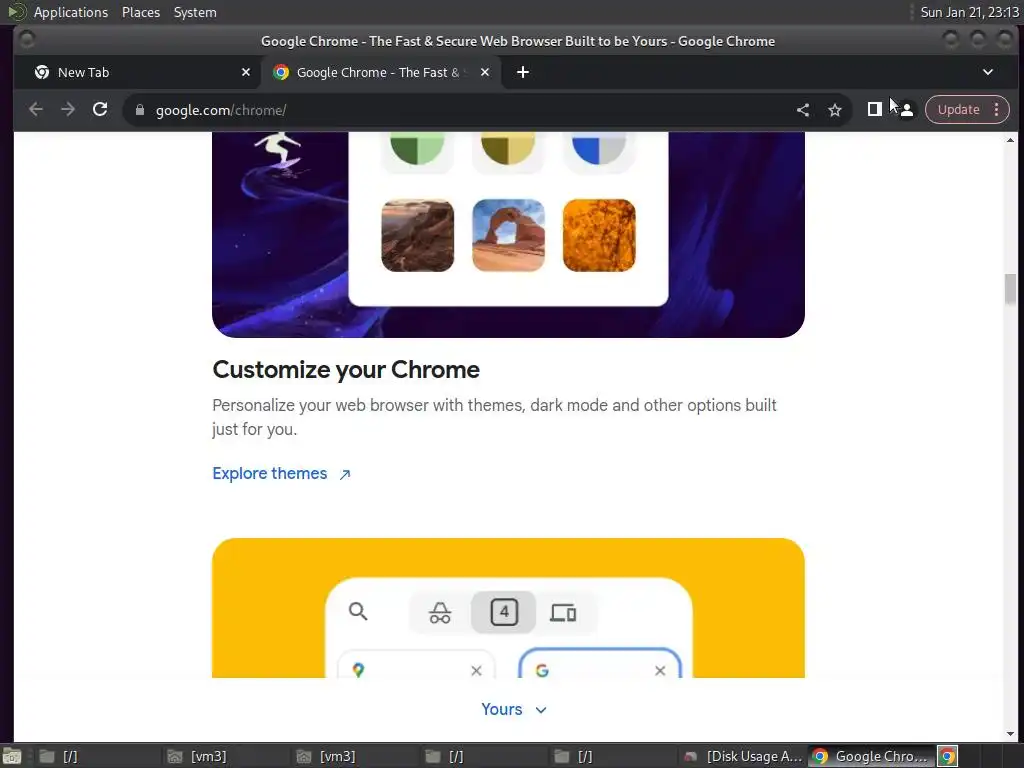This screenshot has width=1024, height=768.
Task: Reload the current Chrome page
Action: tap(100, 110)
